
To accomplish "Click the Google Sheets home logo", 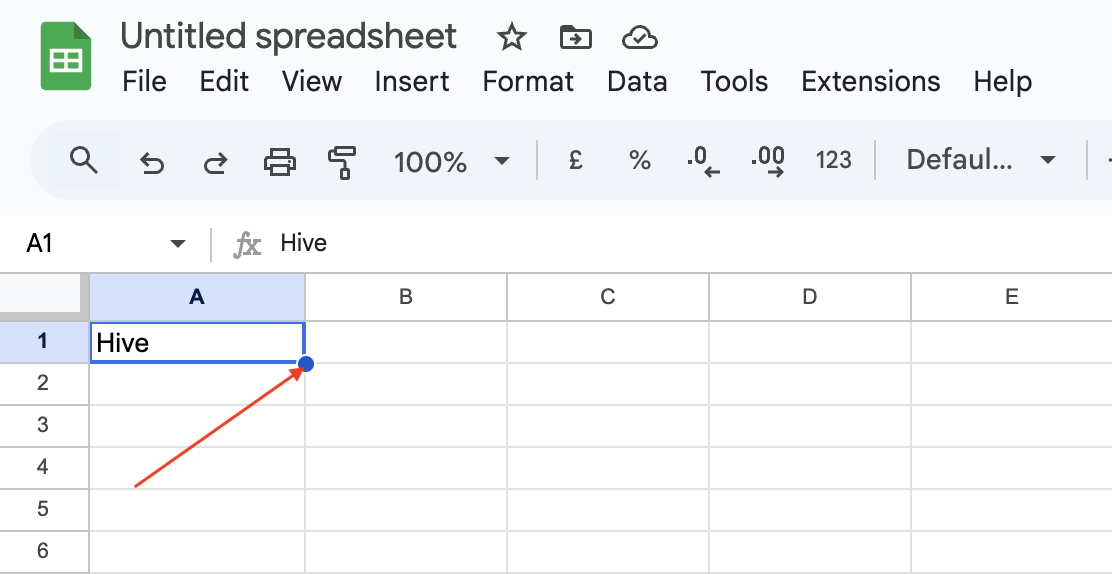I will (x=66, y=56).
